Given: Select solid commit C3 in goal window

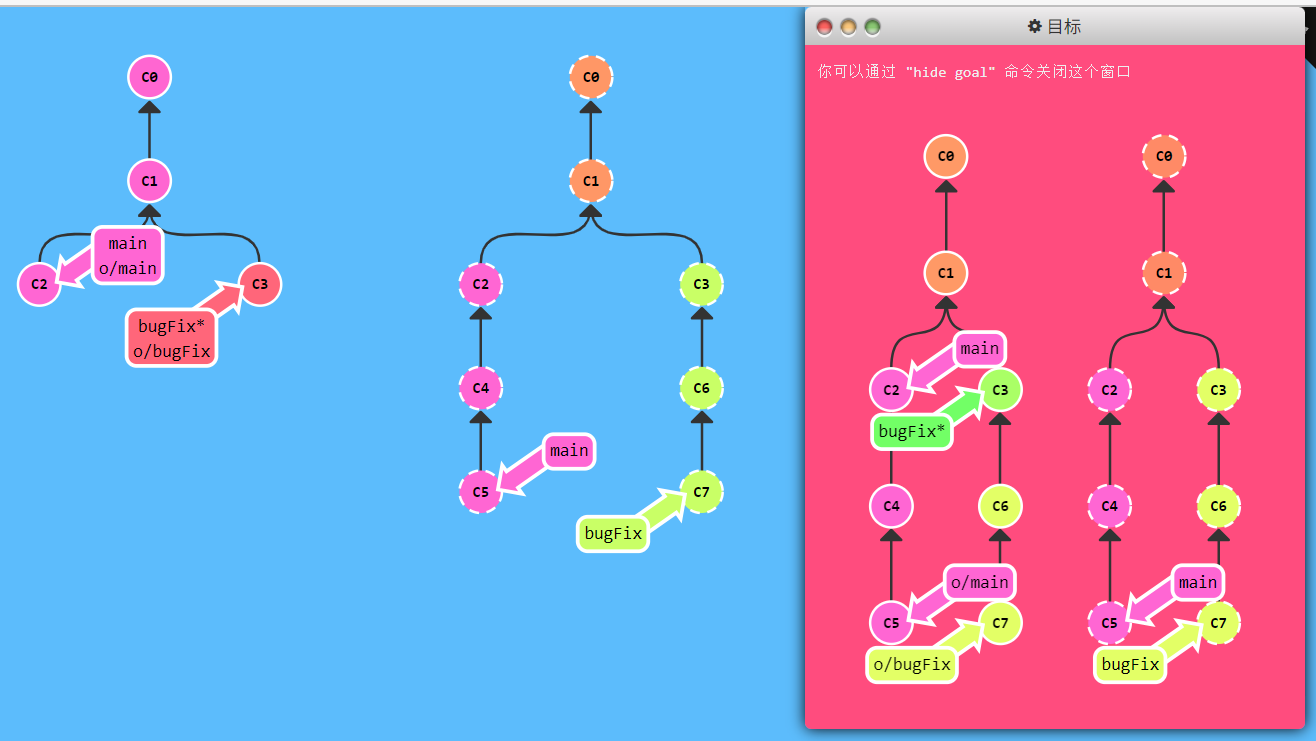Looking at the screenshot, I should 1001,390.
